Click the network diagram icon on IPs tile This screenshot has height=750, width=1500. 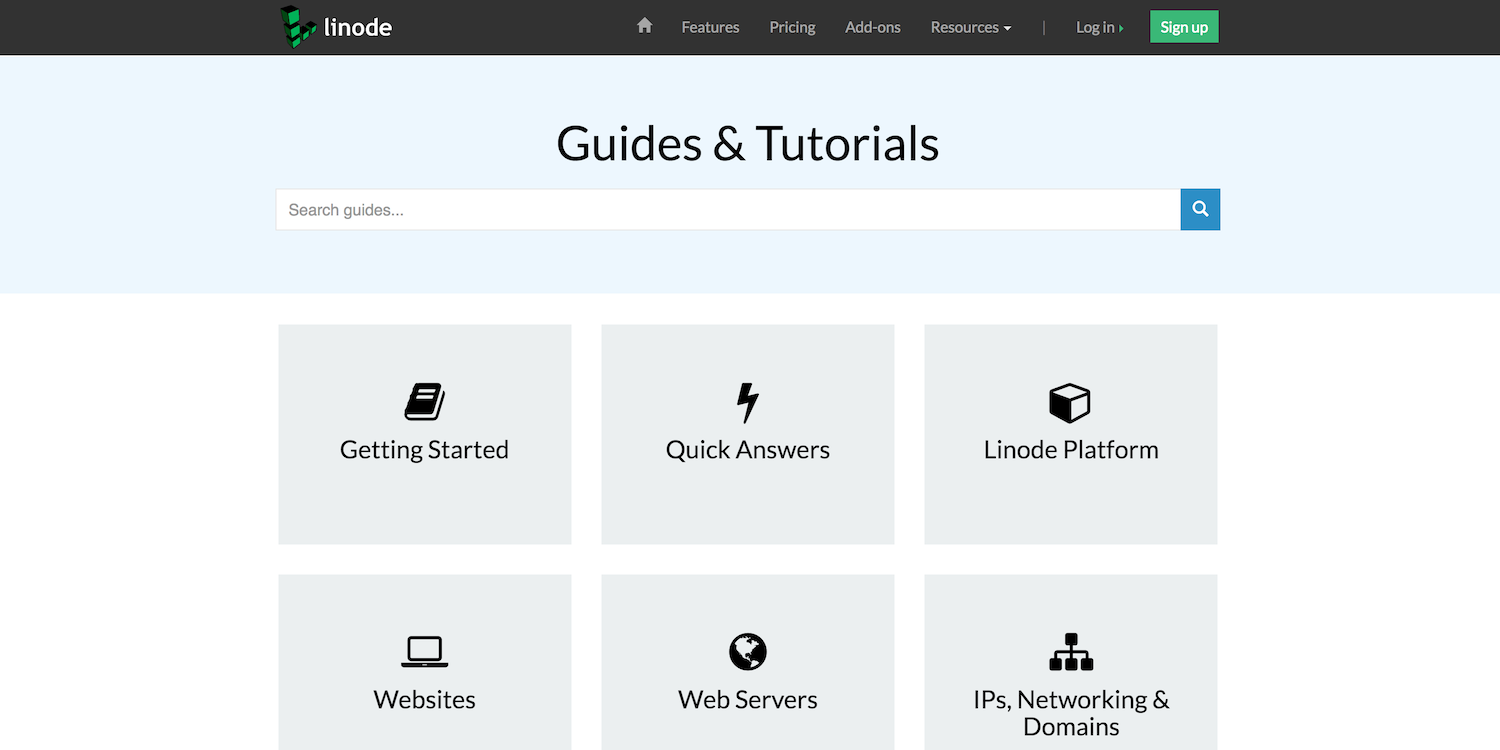tap(1070, 651)
